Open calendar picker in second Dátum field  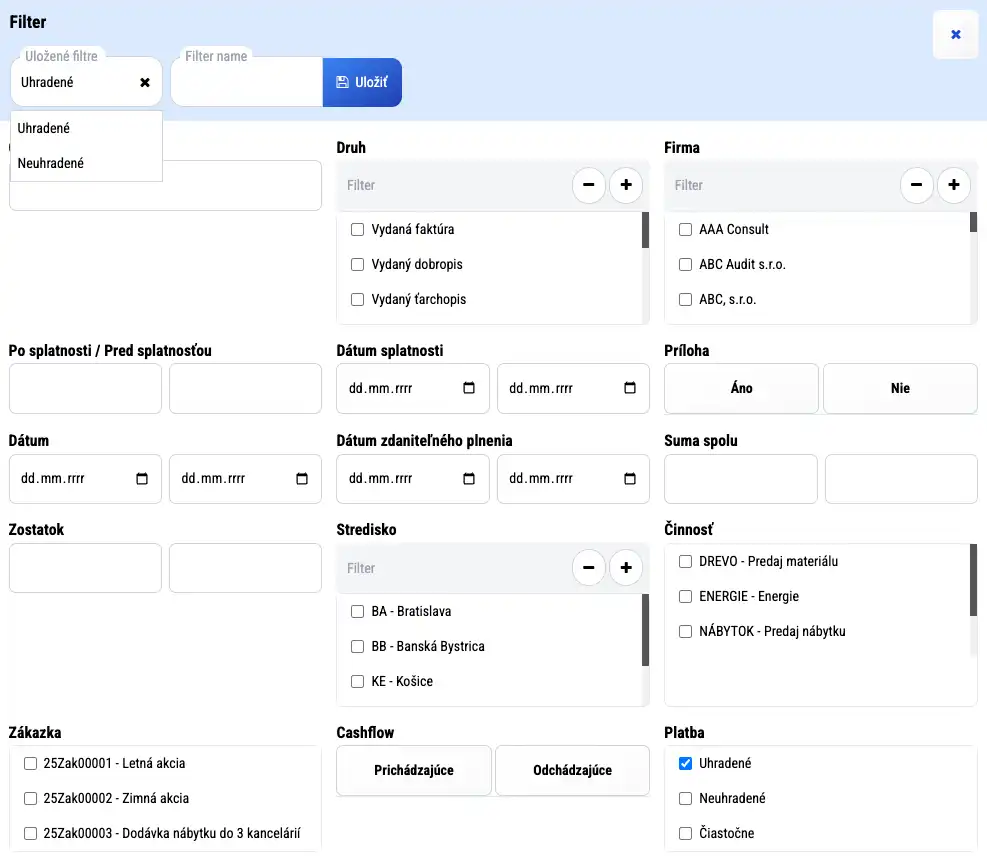point(302,479)
